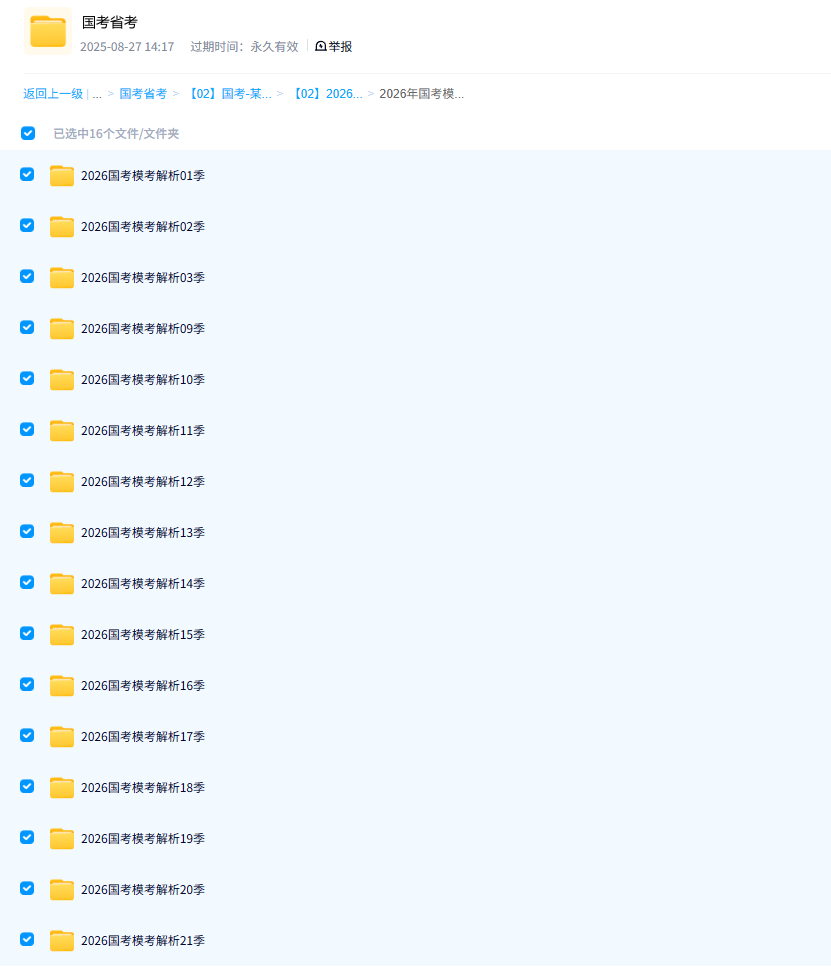Click the breadcrumb ellipsis … item

[x=97, y=94]
